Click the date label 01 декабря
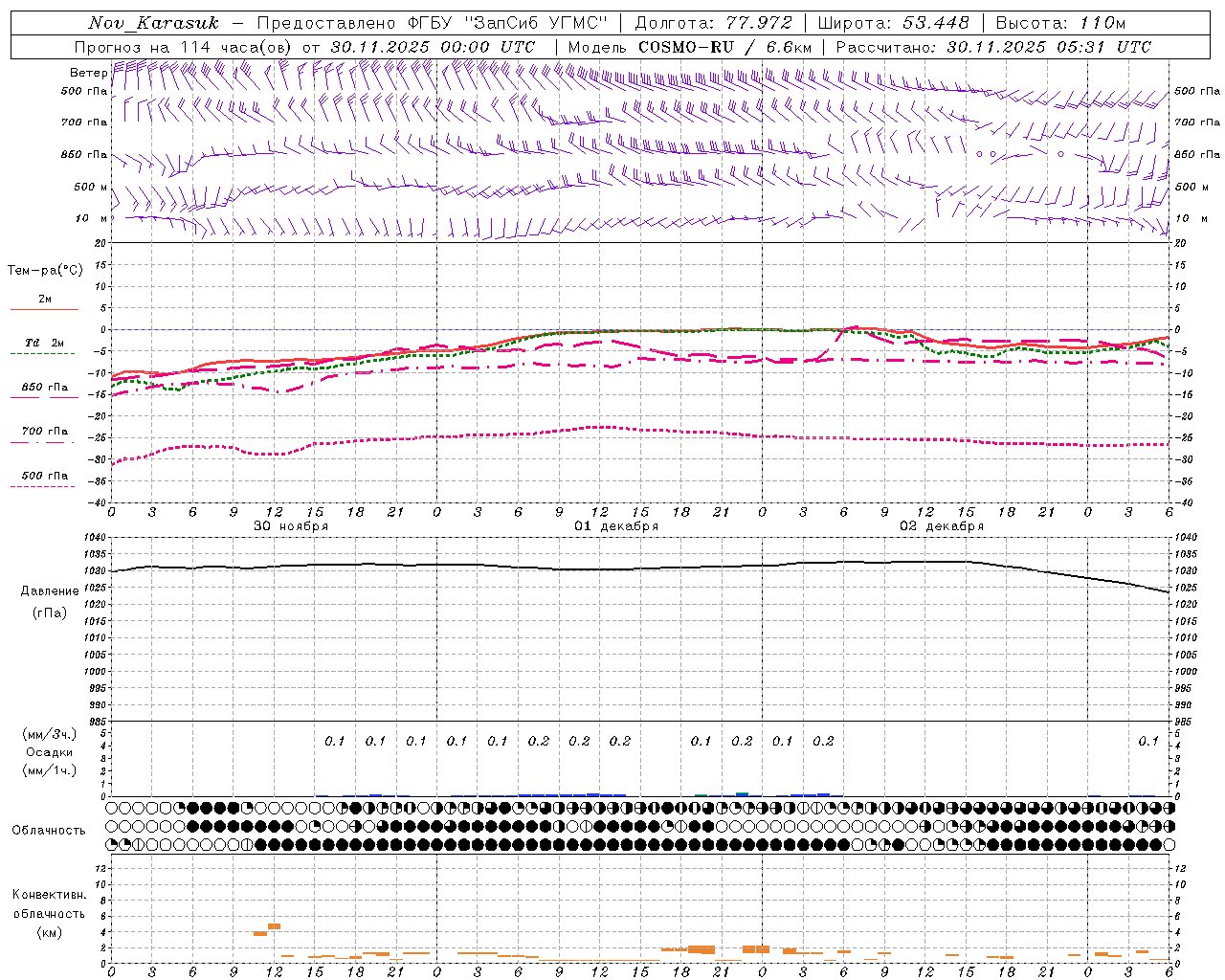 616,526
